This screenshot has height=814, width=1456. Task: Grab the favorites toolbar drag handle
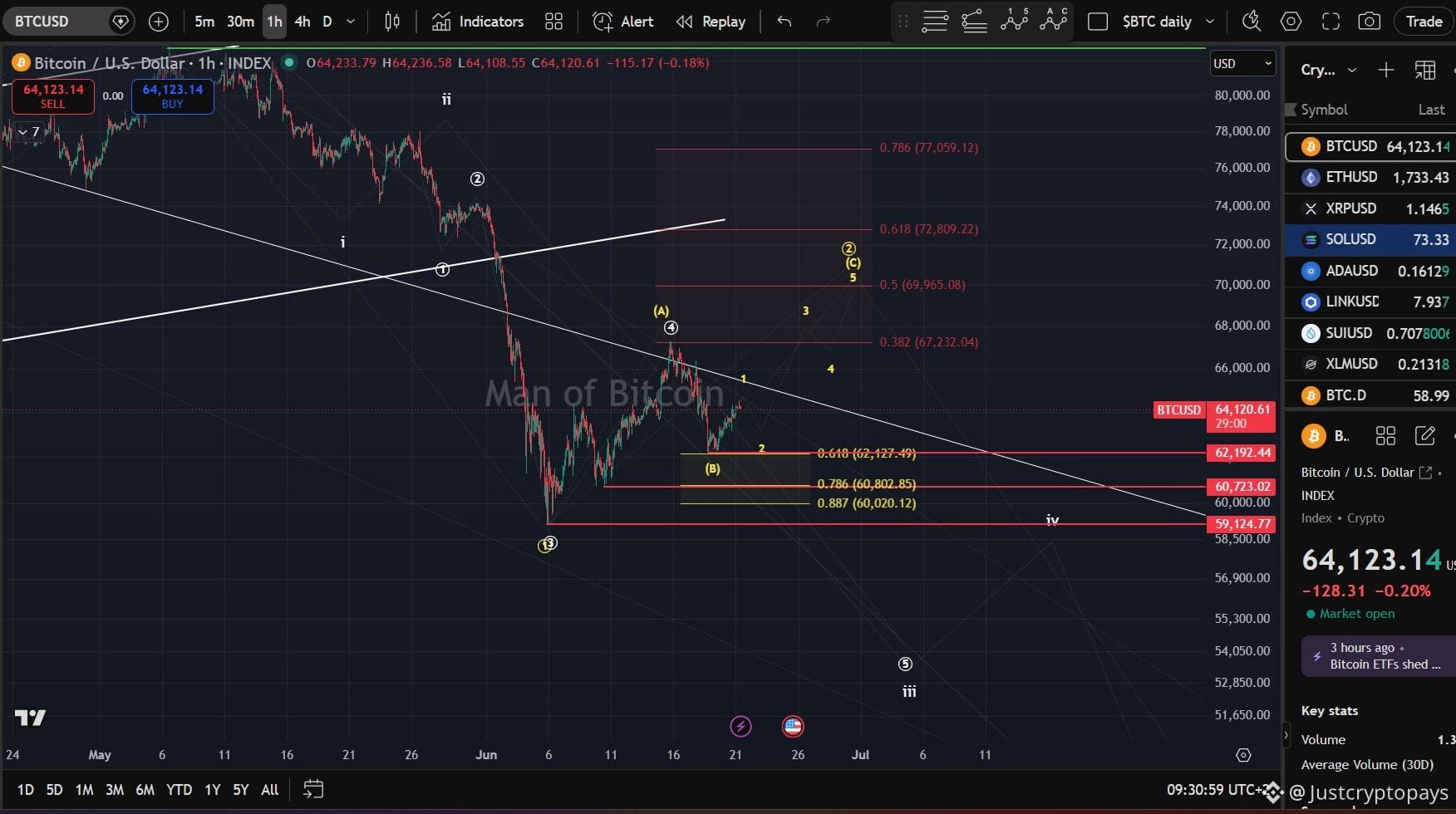pos(903,22)
